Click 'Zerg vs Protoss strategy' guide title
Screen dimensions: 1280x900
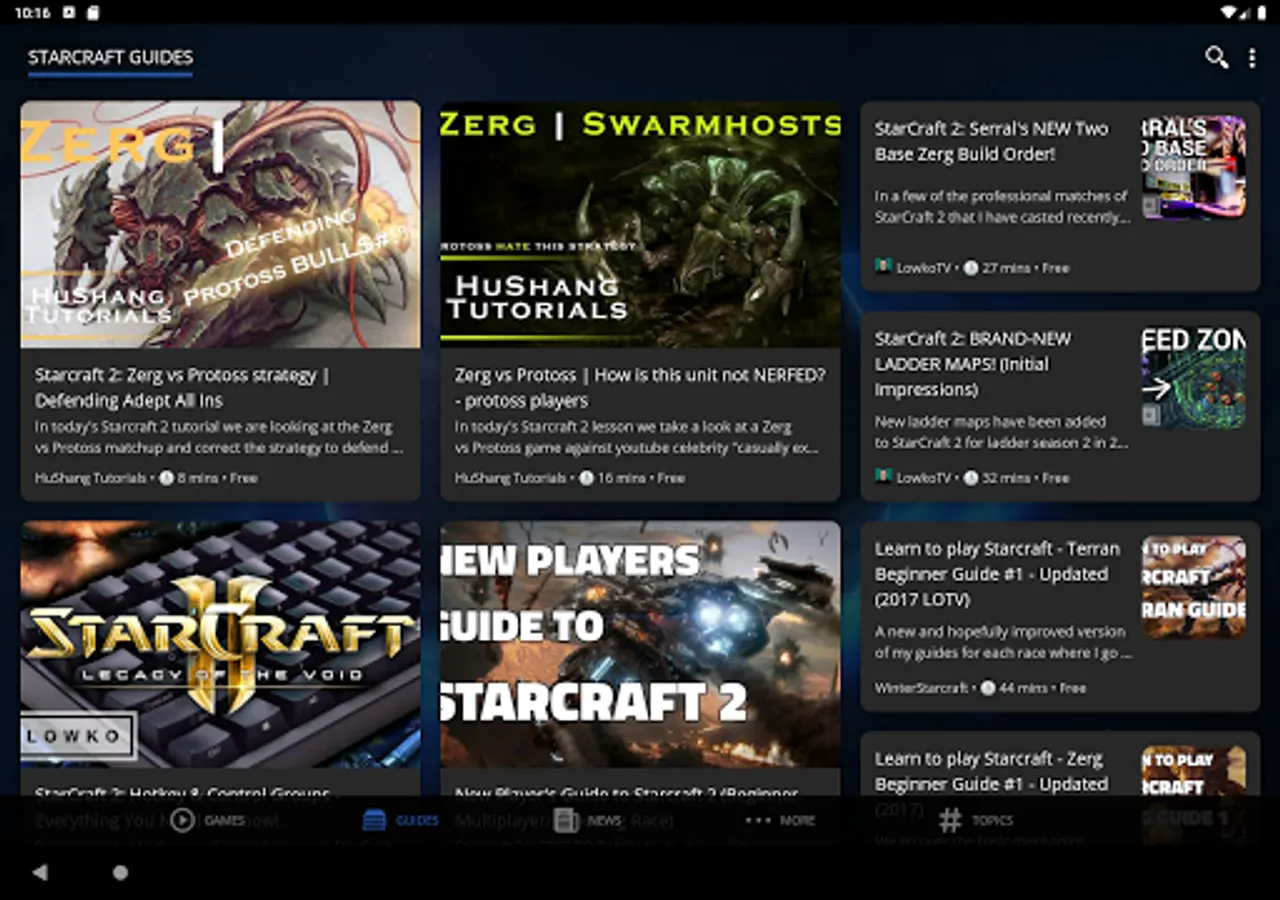(182, 388)
